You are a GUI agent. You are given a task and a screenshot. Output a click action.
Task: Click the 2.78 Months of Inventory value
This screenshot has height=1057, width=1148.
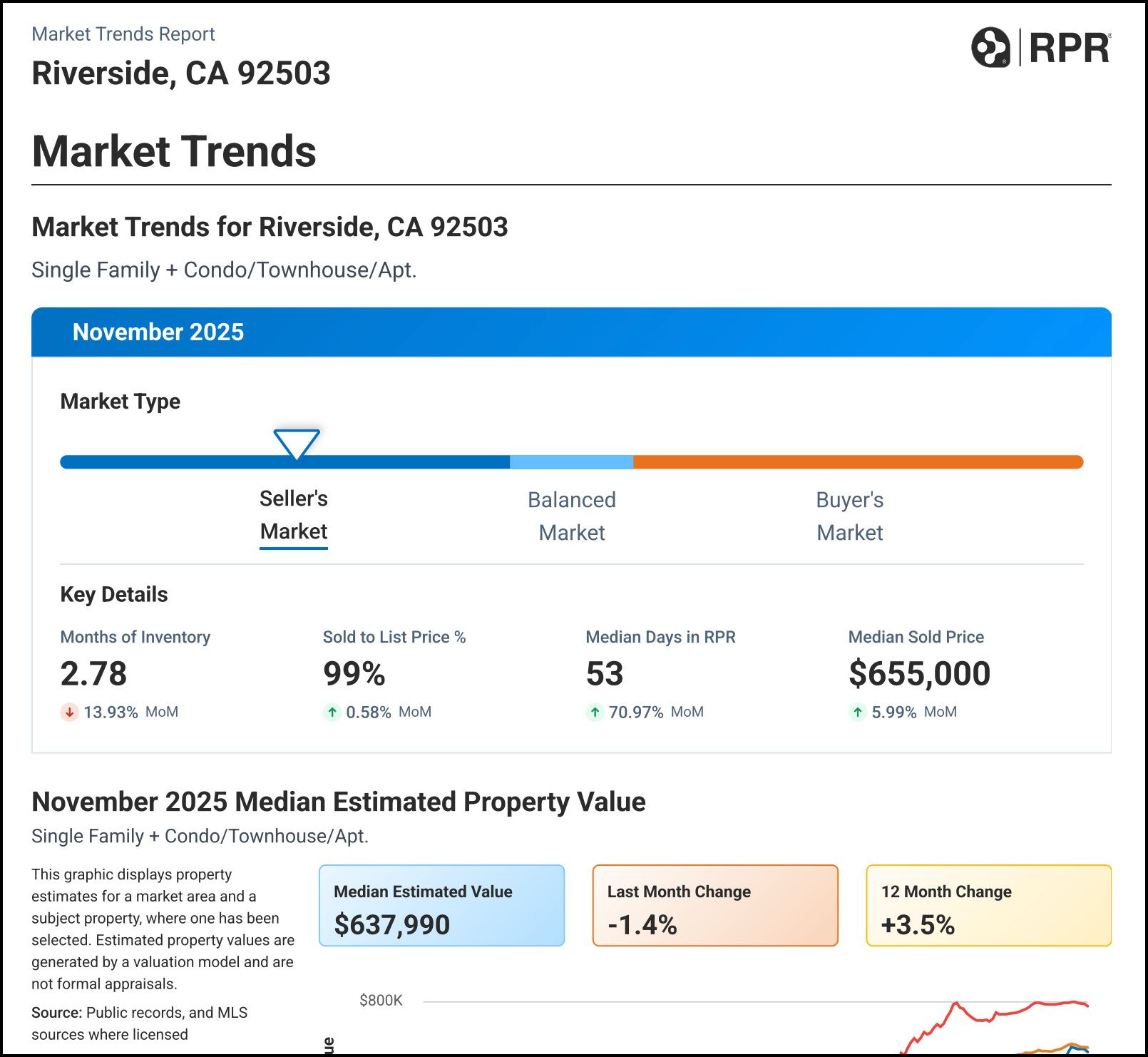[x=93, y=674]
